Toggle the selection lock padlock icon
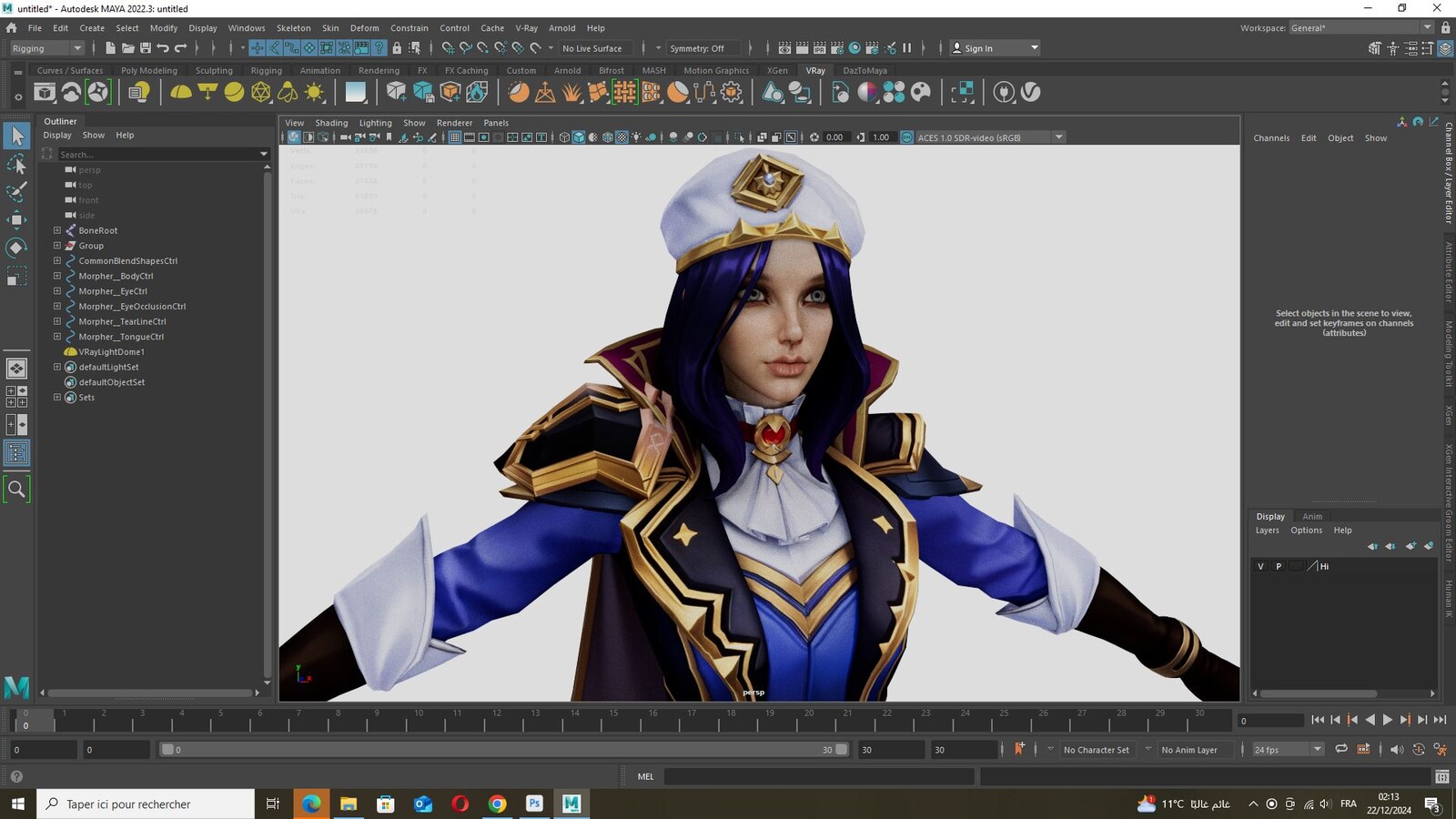The image size is (1456, 819). coord(397,48)
